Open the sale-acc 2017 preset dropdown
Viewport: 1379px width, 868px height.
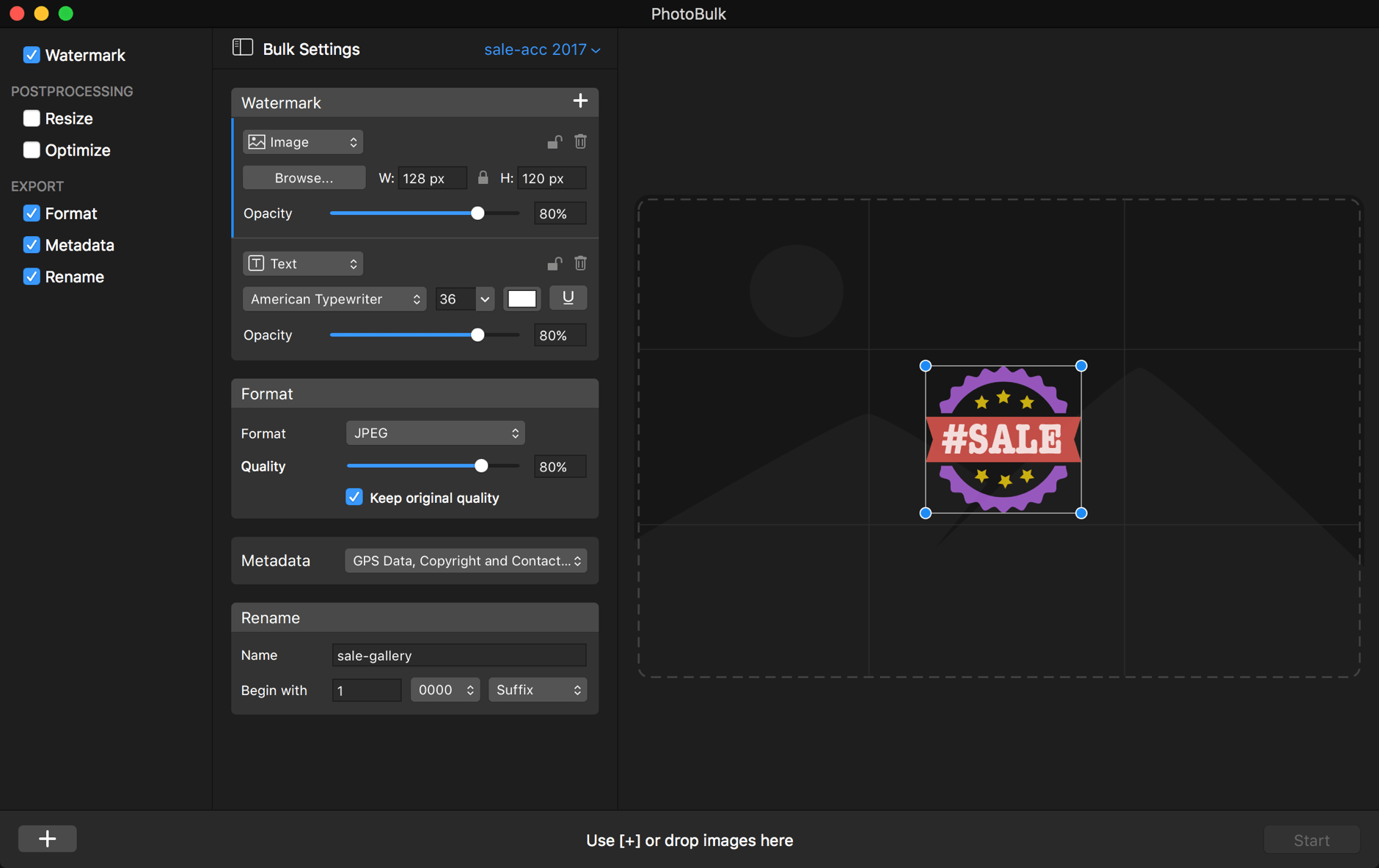[542, 49]
